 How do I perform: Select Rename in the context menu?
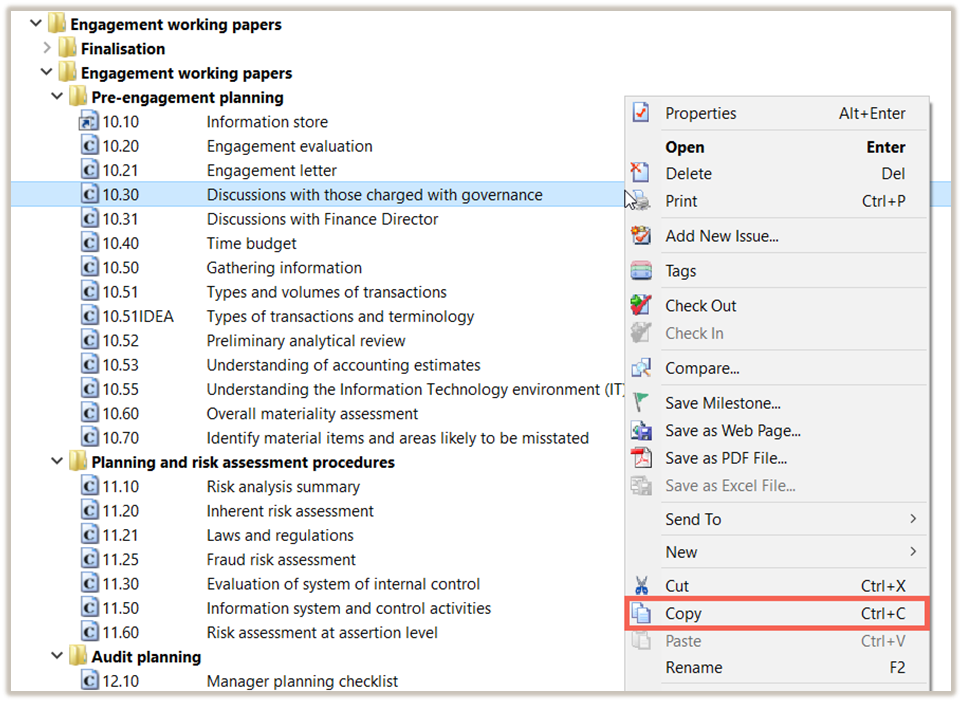pos(693,667)
